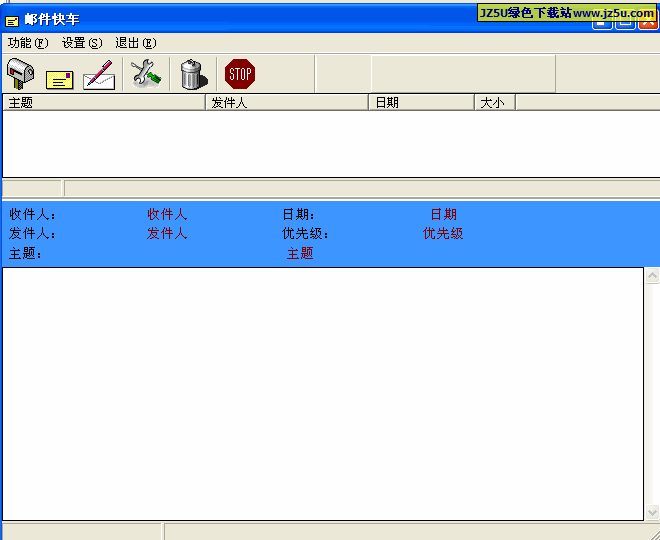Screen dimensions: 660x540
Task: Click the red 收件人 value text
Action: 167,214
